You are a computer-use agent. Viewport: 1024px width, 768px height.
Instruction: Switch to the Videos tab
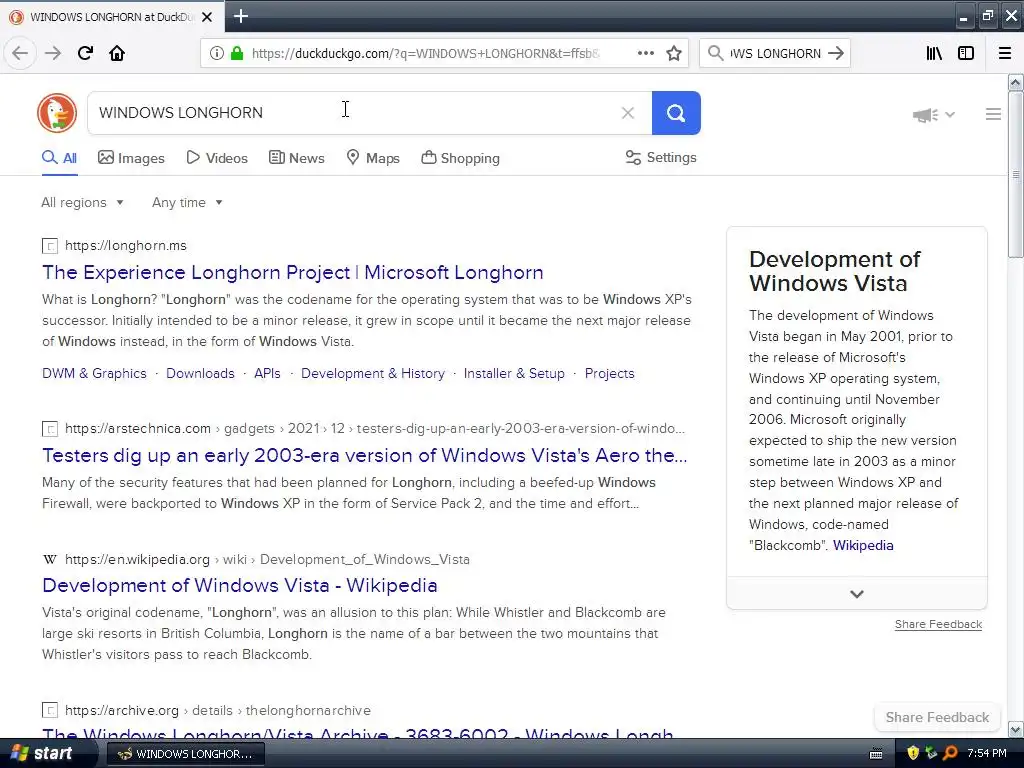[217, 158]
